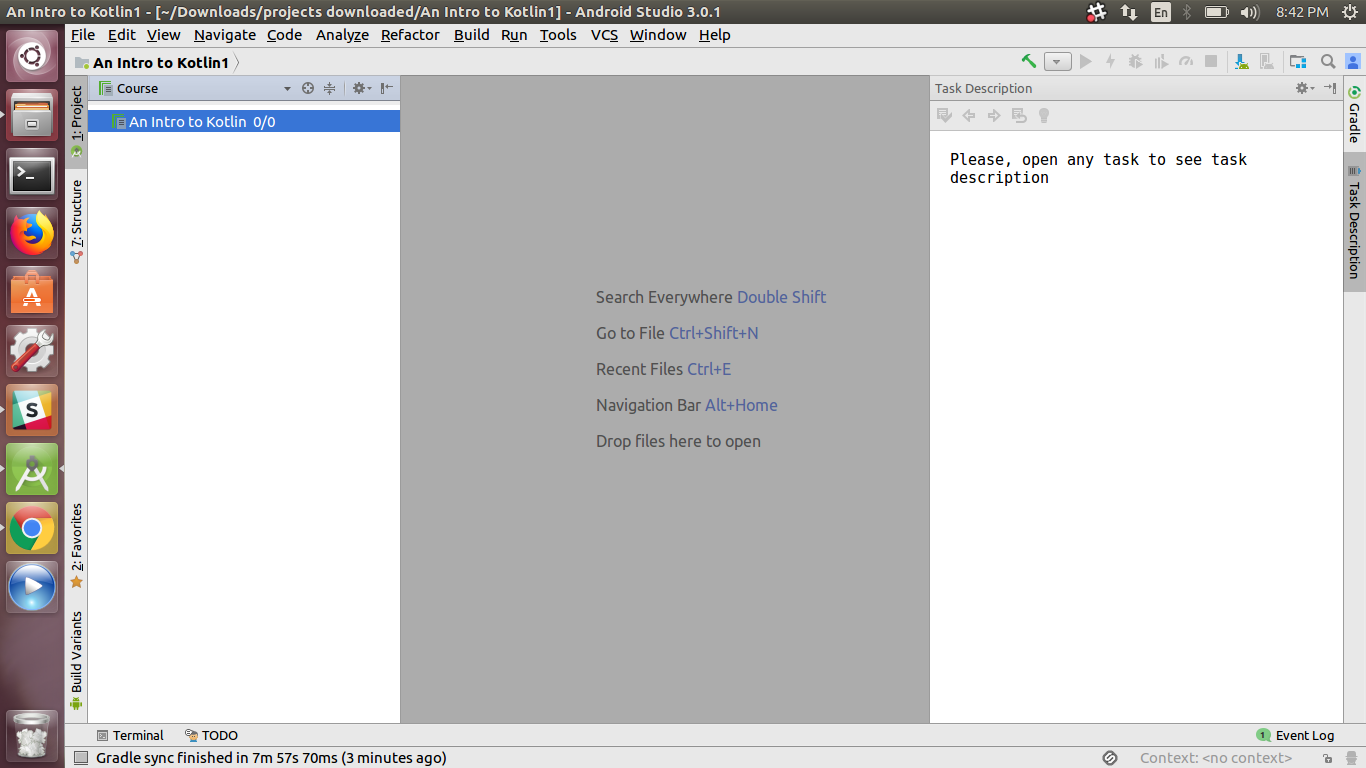Click the Check Task icon
The height and width of the screenshot is (768, 1366).
(944, 116)
